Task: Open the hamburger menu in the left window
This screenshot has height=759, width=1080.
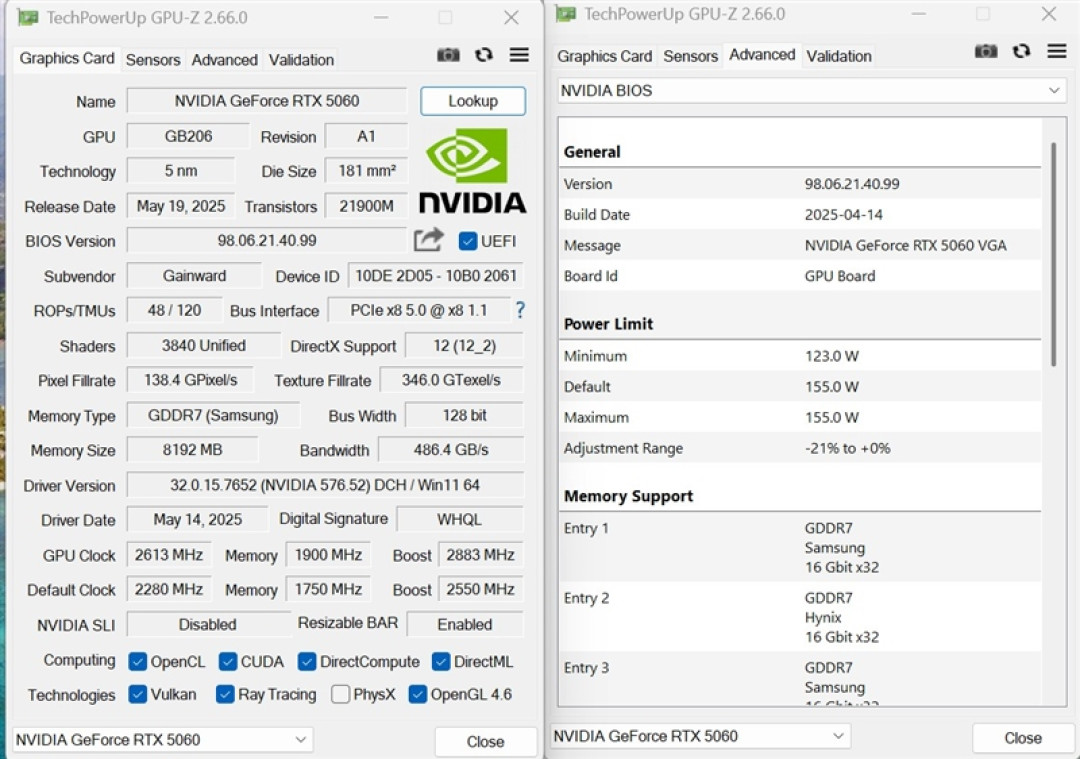Action: tap(519, 55)
